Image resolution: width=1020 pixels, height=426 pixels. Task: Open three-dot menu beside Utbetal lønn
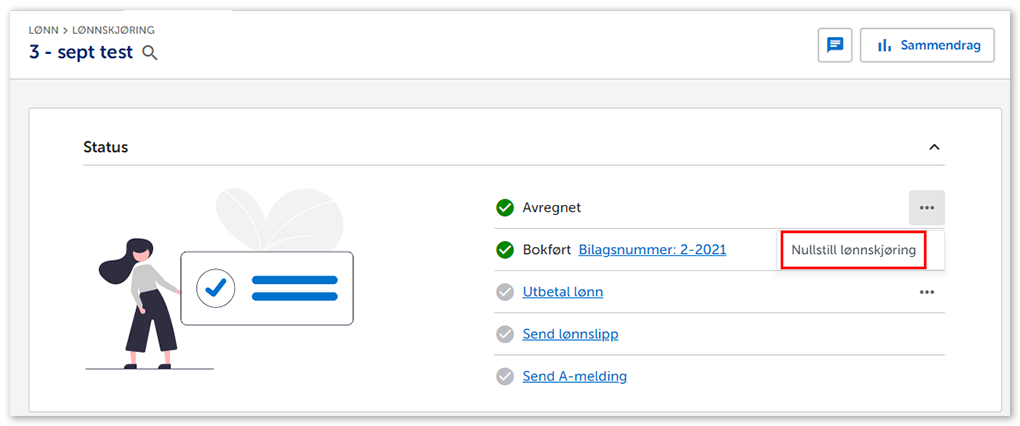[x=927, y=292]
